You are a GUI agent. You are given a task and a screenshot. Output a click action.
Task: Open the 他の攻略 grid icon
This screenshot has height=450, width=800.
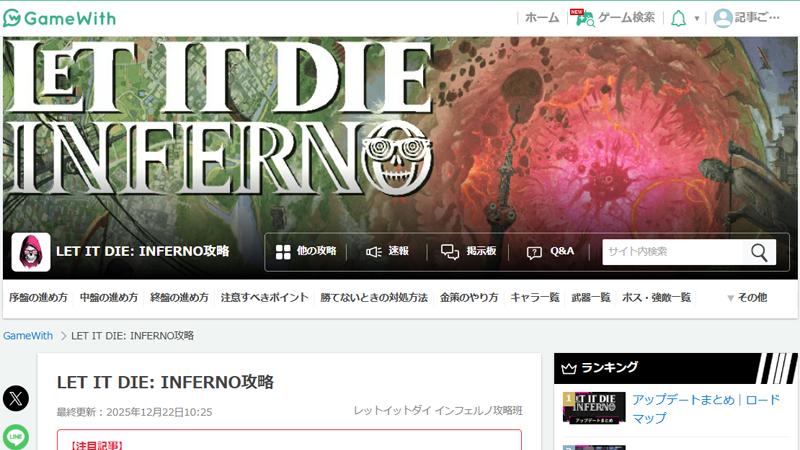pyautogui.click(x=283, y=252)
